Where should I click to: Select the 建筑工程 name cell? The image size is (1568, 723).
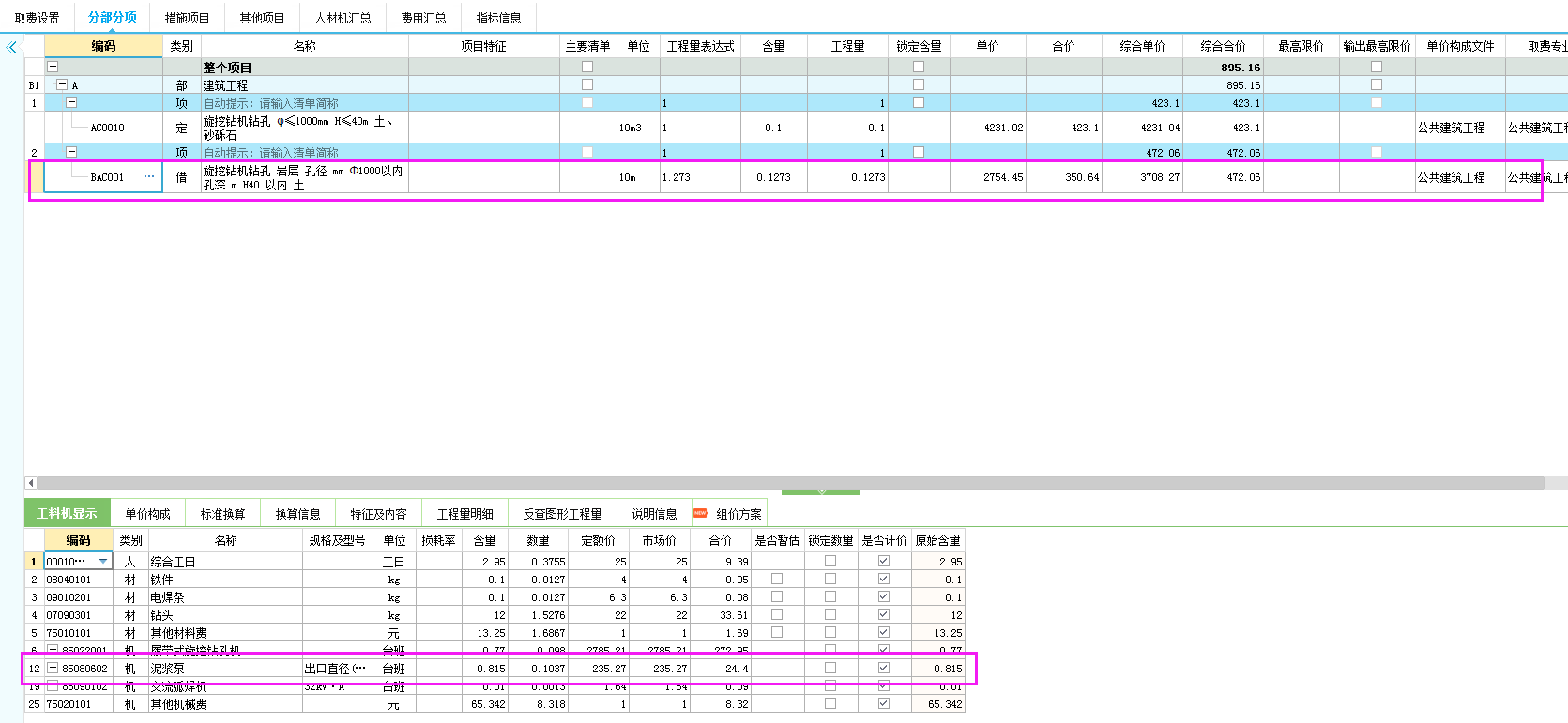click(x=305, y=84)
